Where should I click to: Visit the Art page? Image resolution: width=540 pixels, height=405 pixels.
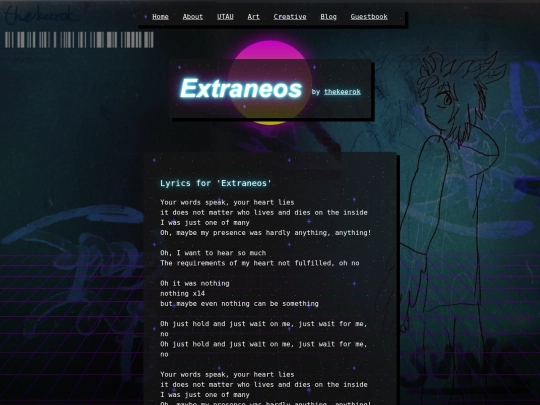(253, 17)
